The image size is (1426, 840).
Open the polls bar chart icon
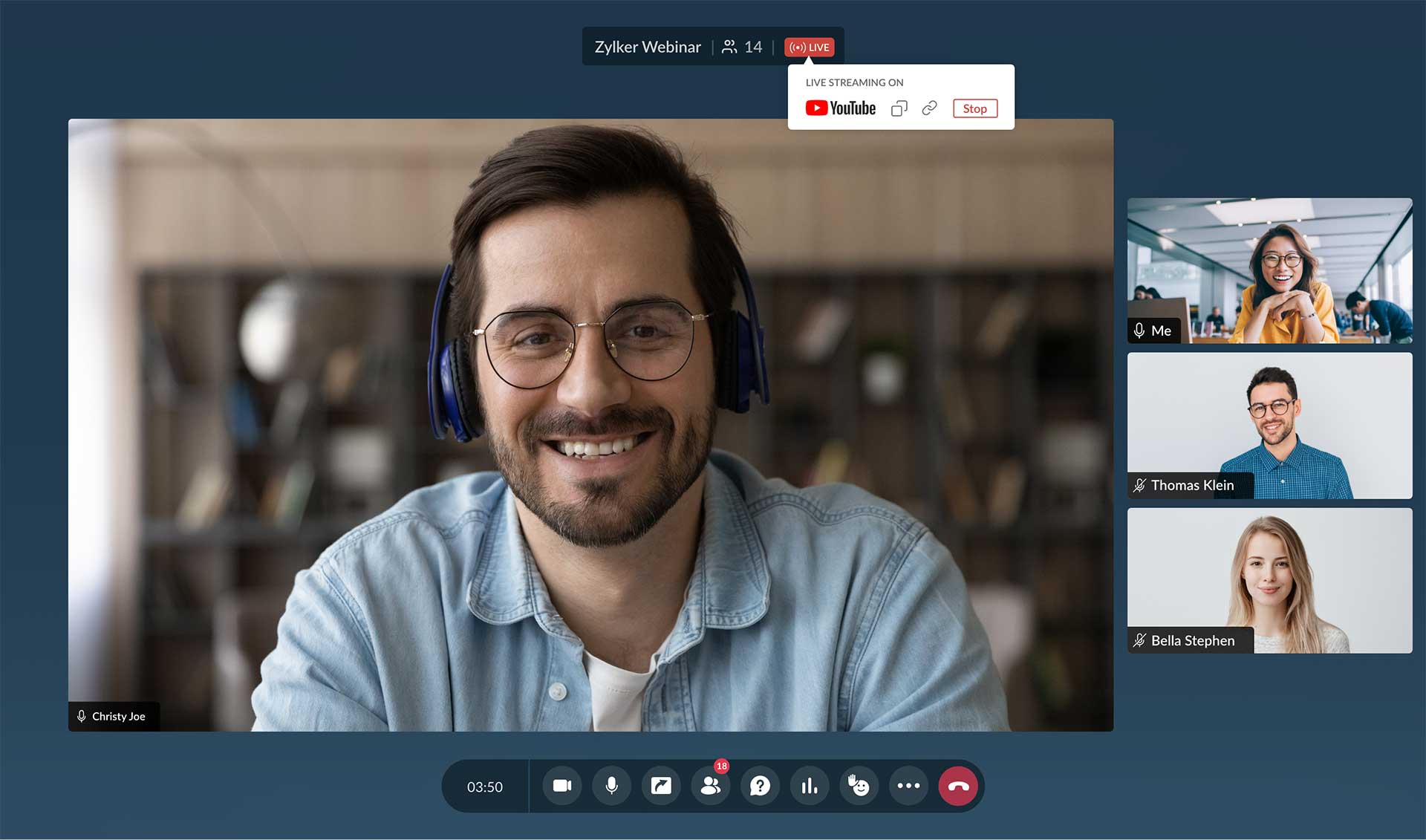tap(810, 786)
